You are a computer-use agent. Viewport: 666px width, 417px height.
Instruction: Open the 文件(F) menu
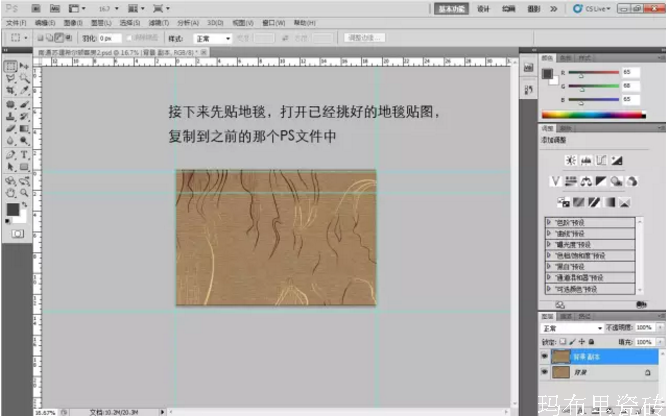[x=16, y=23]
